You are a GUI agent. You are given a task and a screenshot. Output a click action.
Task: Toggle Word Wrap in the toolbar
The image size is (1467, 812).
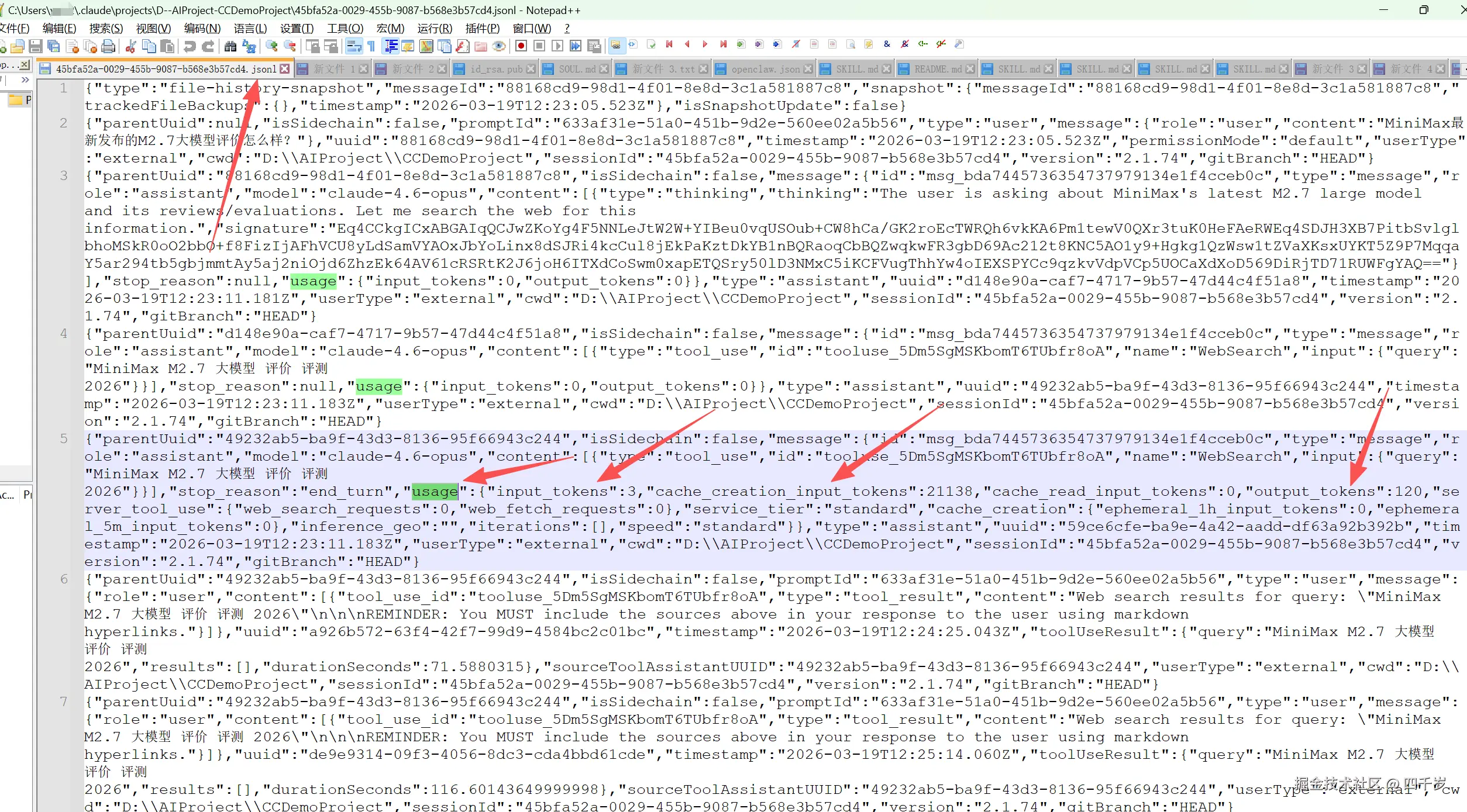tap(354, 46)
